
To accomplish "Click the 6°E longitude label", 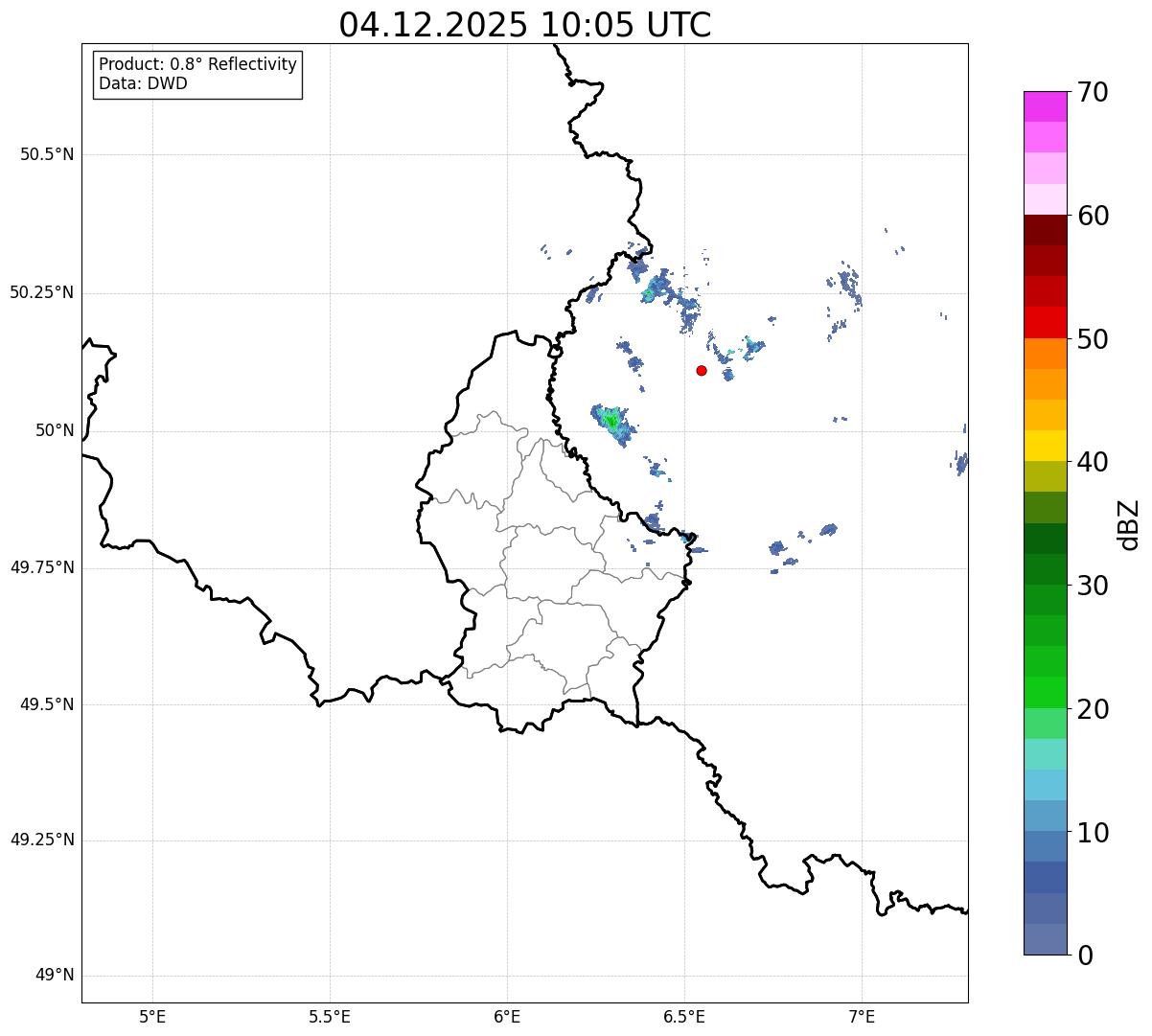I will coord(507,1017).
